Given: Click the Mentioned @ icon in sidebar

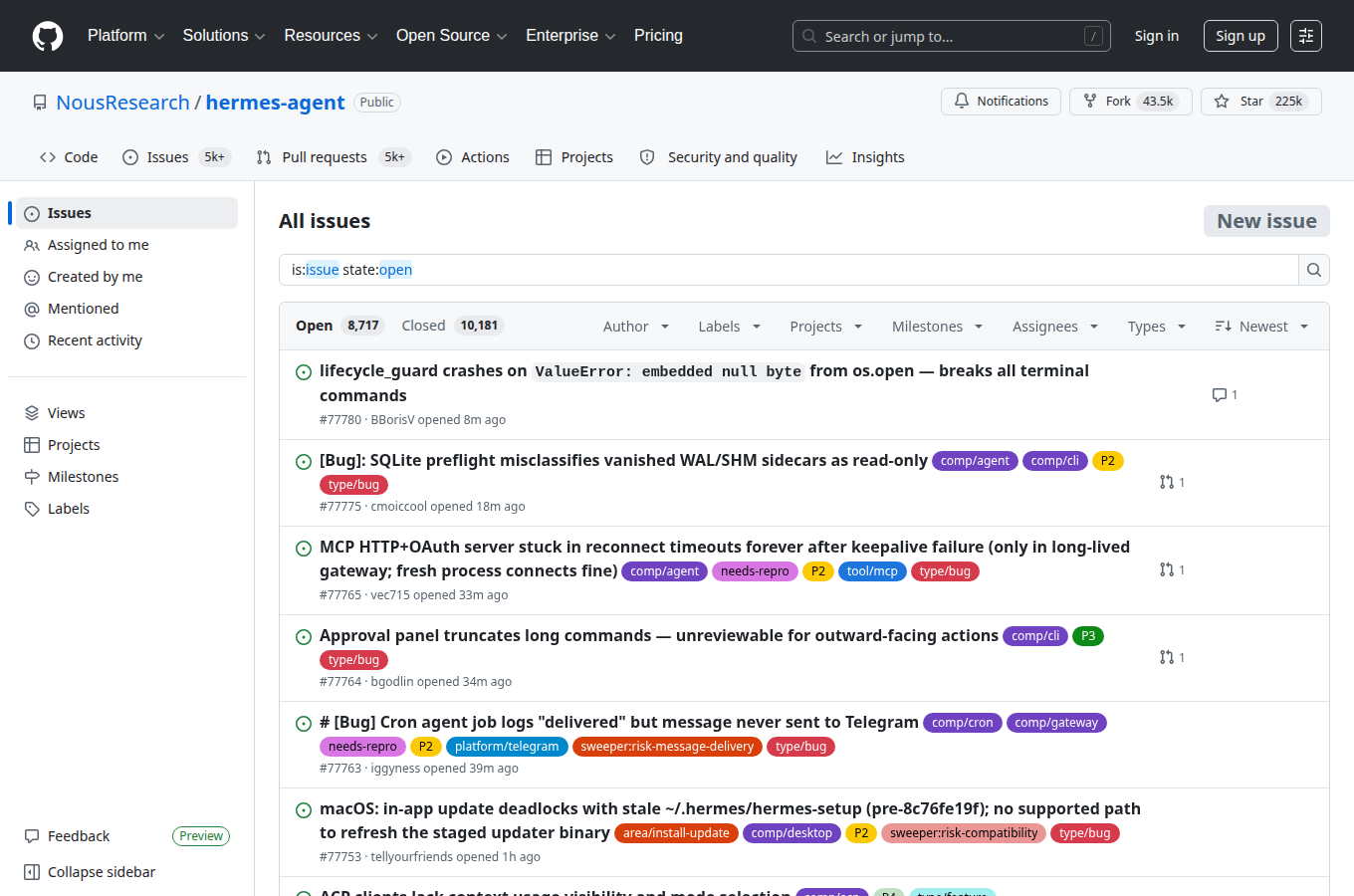Looking at the screenshot, I should (x=32, y=309).
